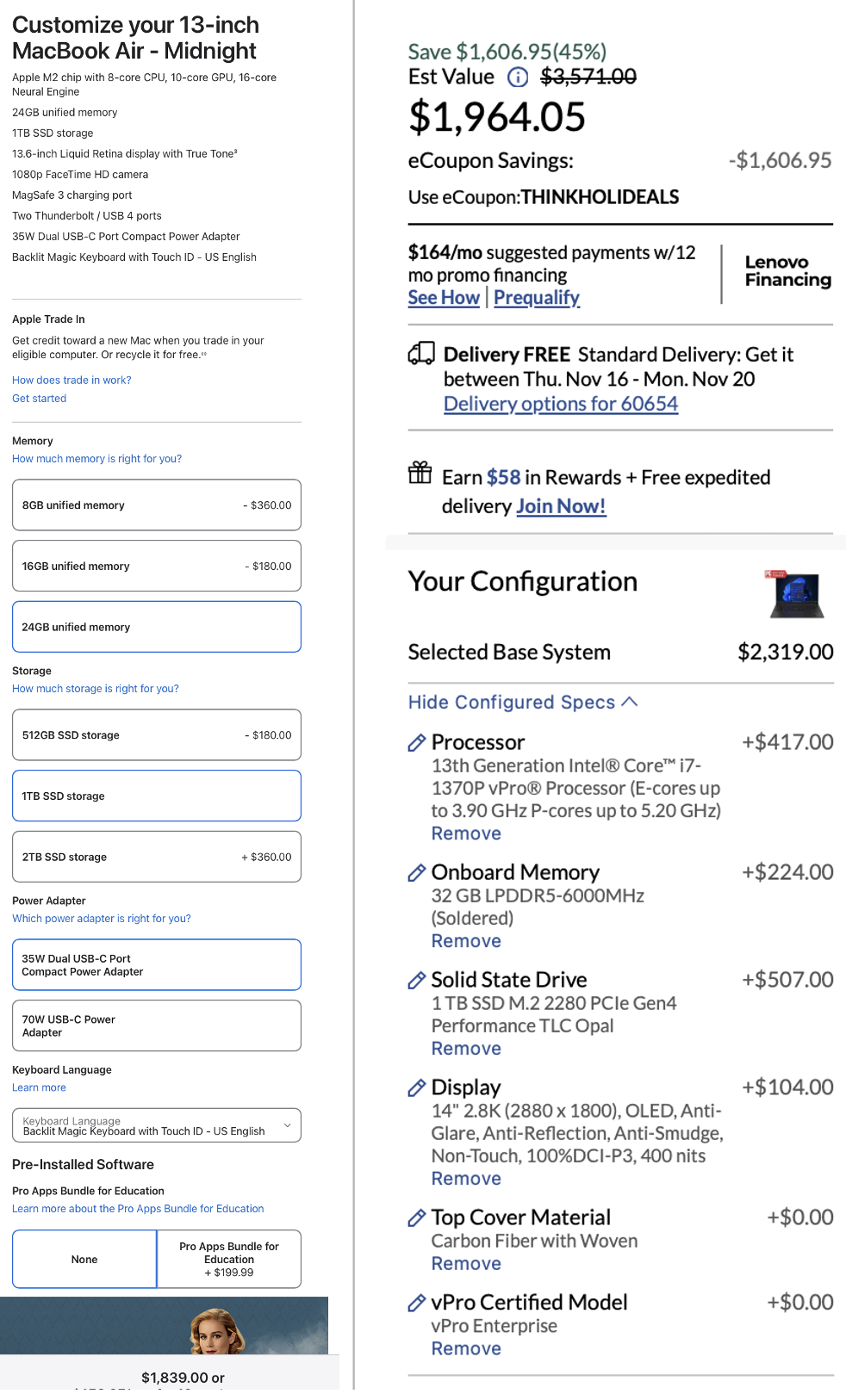Choose the 2TB SSD storage option
Viewport: 846px width, 1400px height.
[157, 857]
